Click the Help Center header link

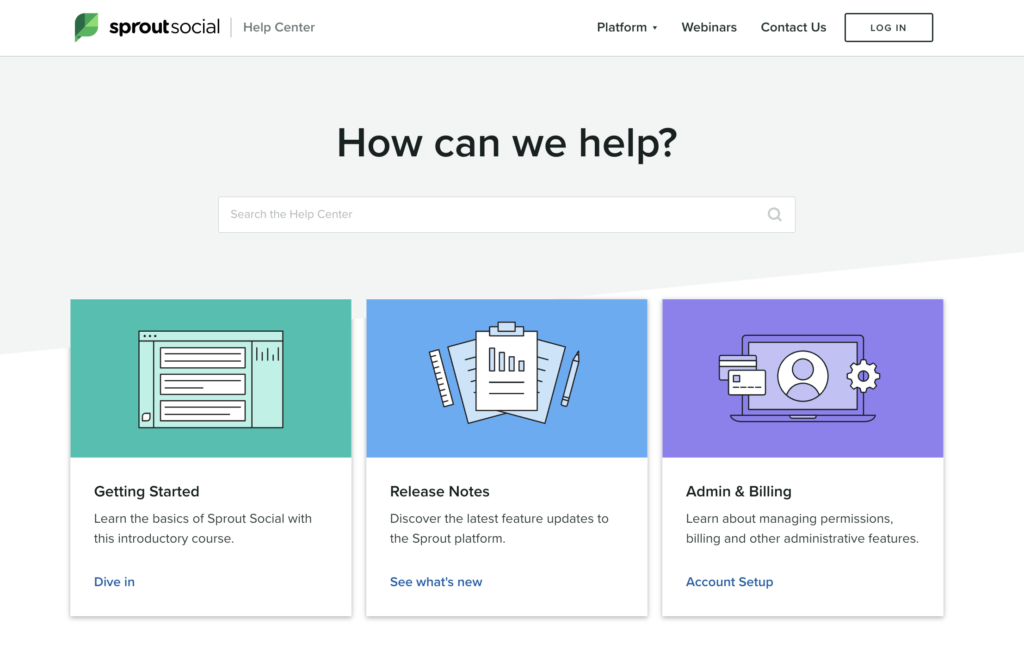(279, 27)
